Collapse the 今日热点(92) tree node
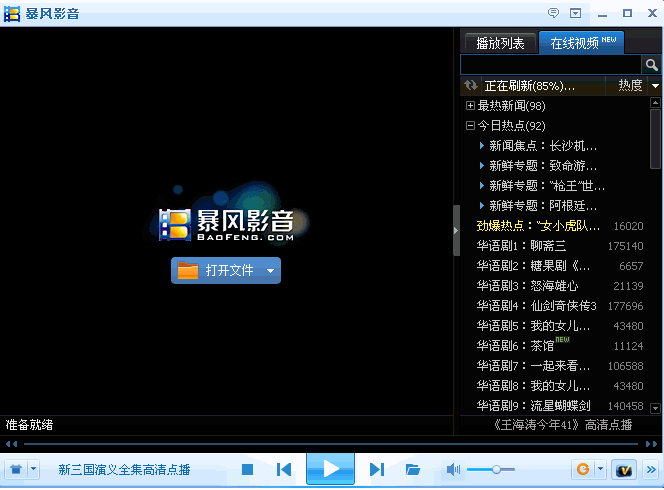 (470, 125)
